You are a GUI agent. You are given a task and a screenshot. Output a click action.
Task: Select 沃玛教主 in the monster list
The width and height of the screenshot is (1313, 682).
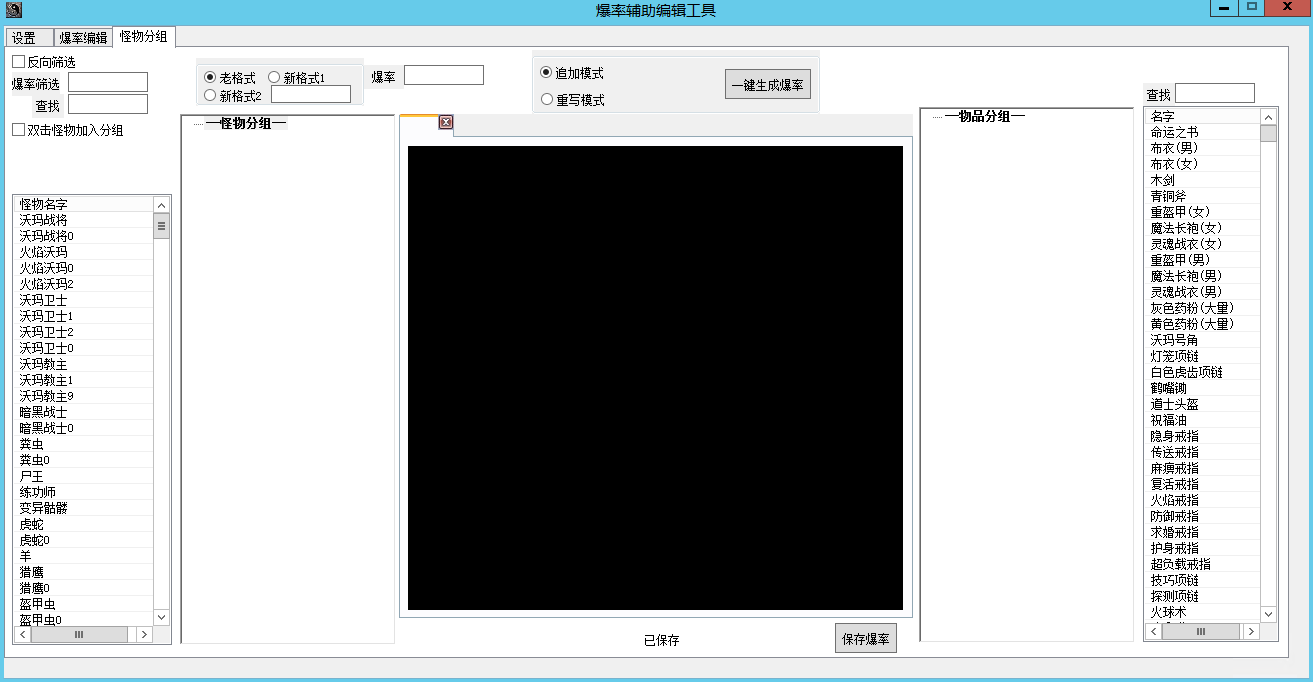point(44,364)
